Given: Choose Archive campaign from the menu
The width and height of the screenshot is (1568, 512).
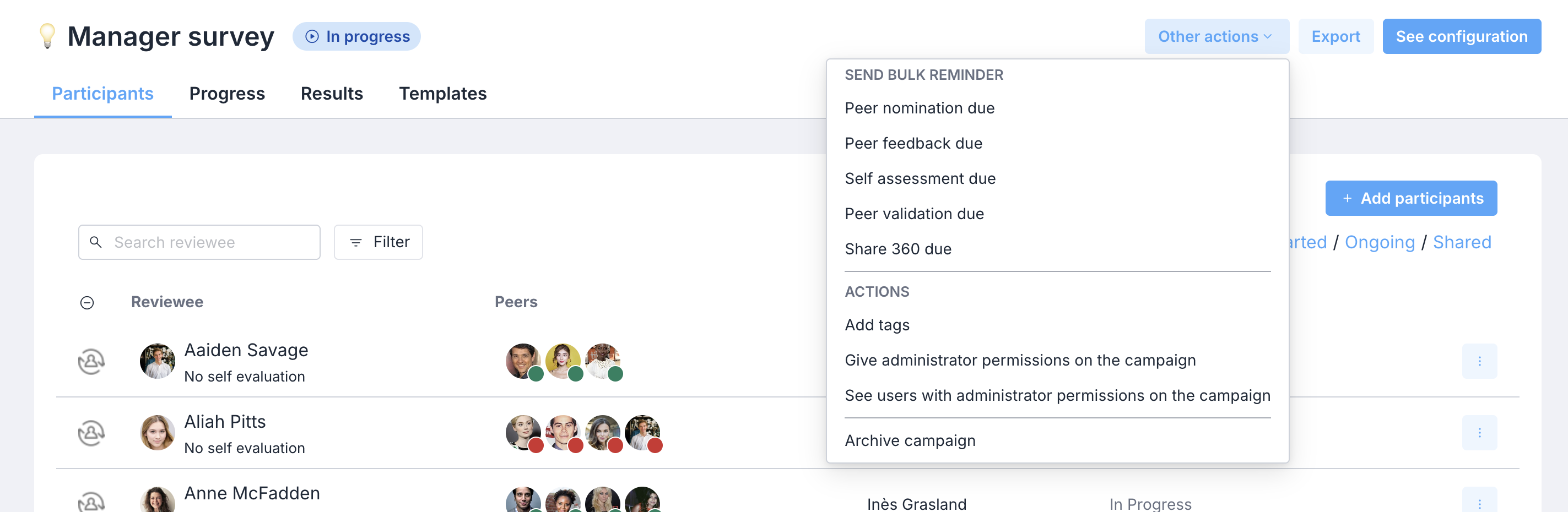Looking at the screenshot, I should [910, 440].
